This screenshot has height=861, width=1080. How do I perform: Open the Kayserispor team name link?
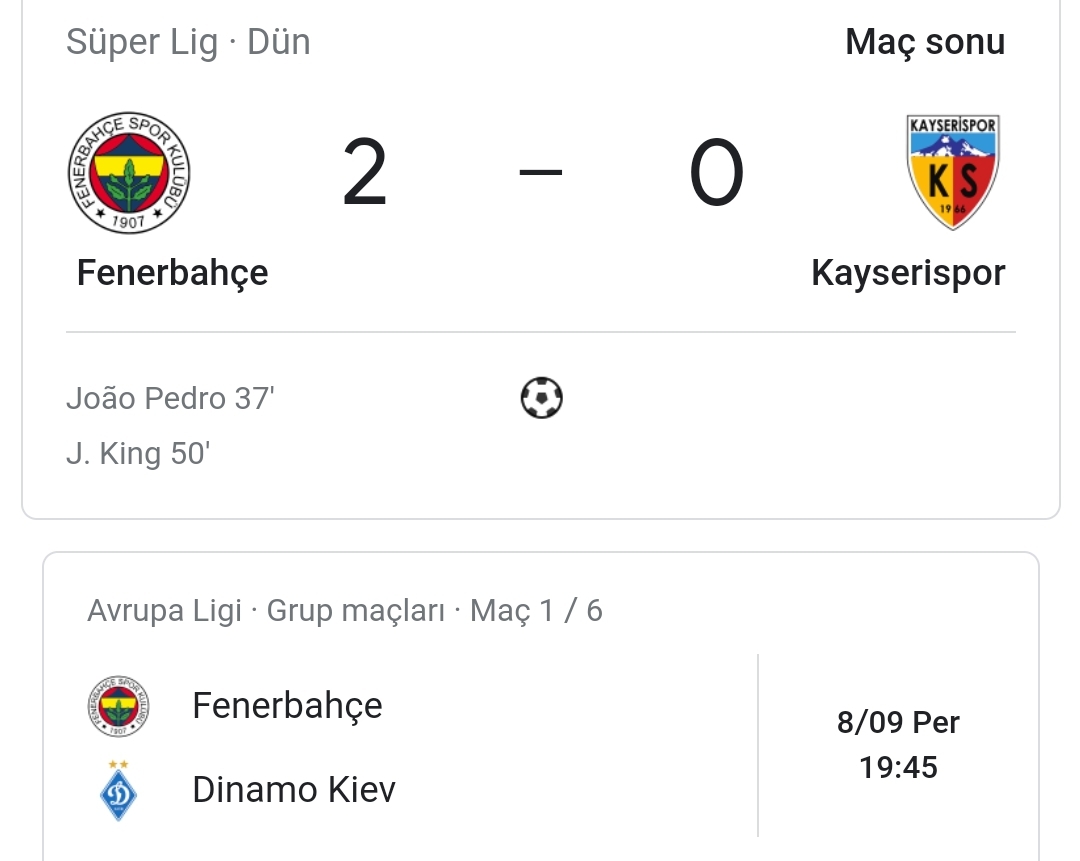pos(908,273)
